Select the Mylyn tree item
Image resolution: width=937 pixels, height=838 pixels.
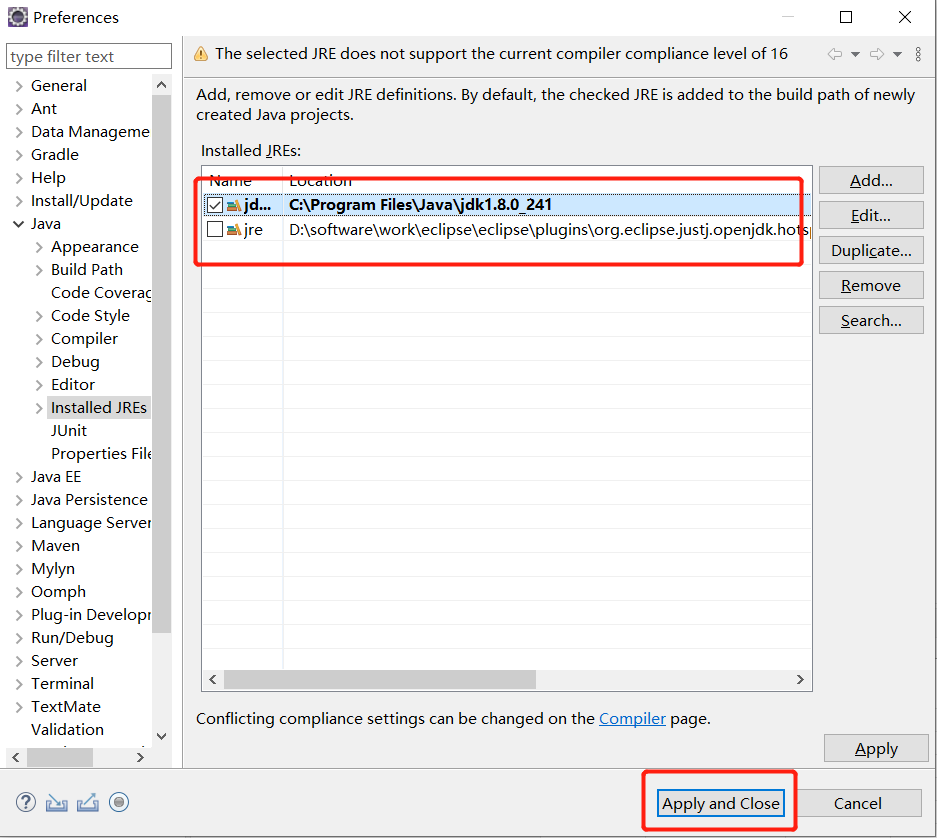pos(53,569)
